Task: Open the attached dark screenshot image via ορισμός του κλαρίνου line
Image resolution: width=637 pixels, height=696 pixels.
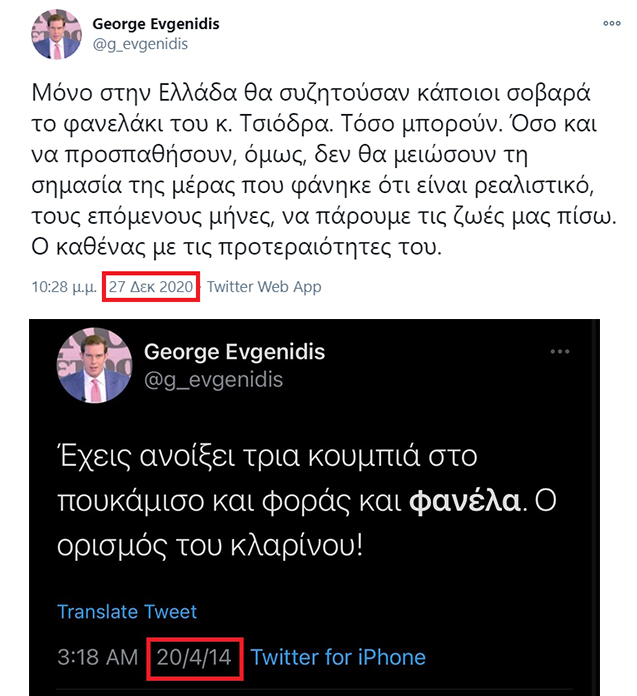Action: click(x=210, y=546)
